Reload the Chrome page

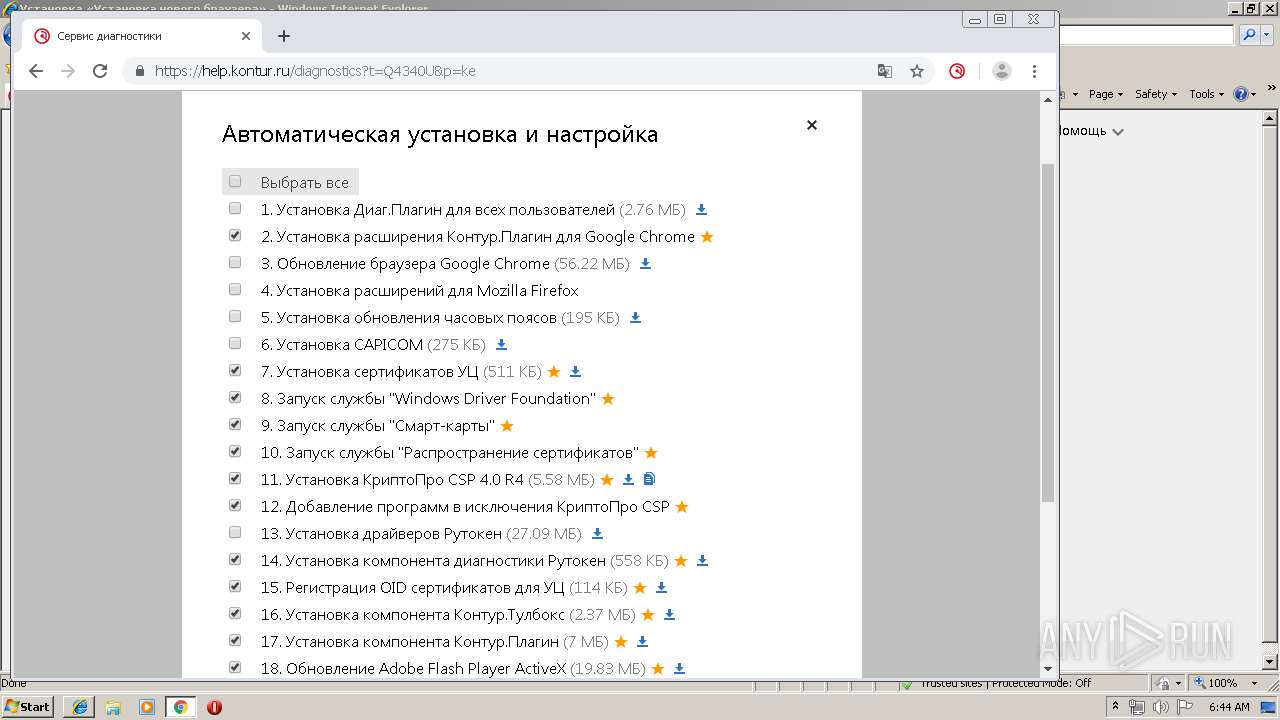tap(100, 71)
